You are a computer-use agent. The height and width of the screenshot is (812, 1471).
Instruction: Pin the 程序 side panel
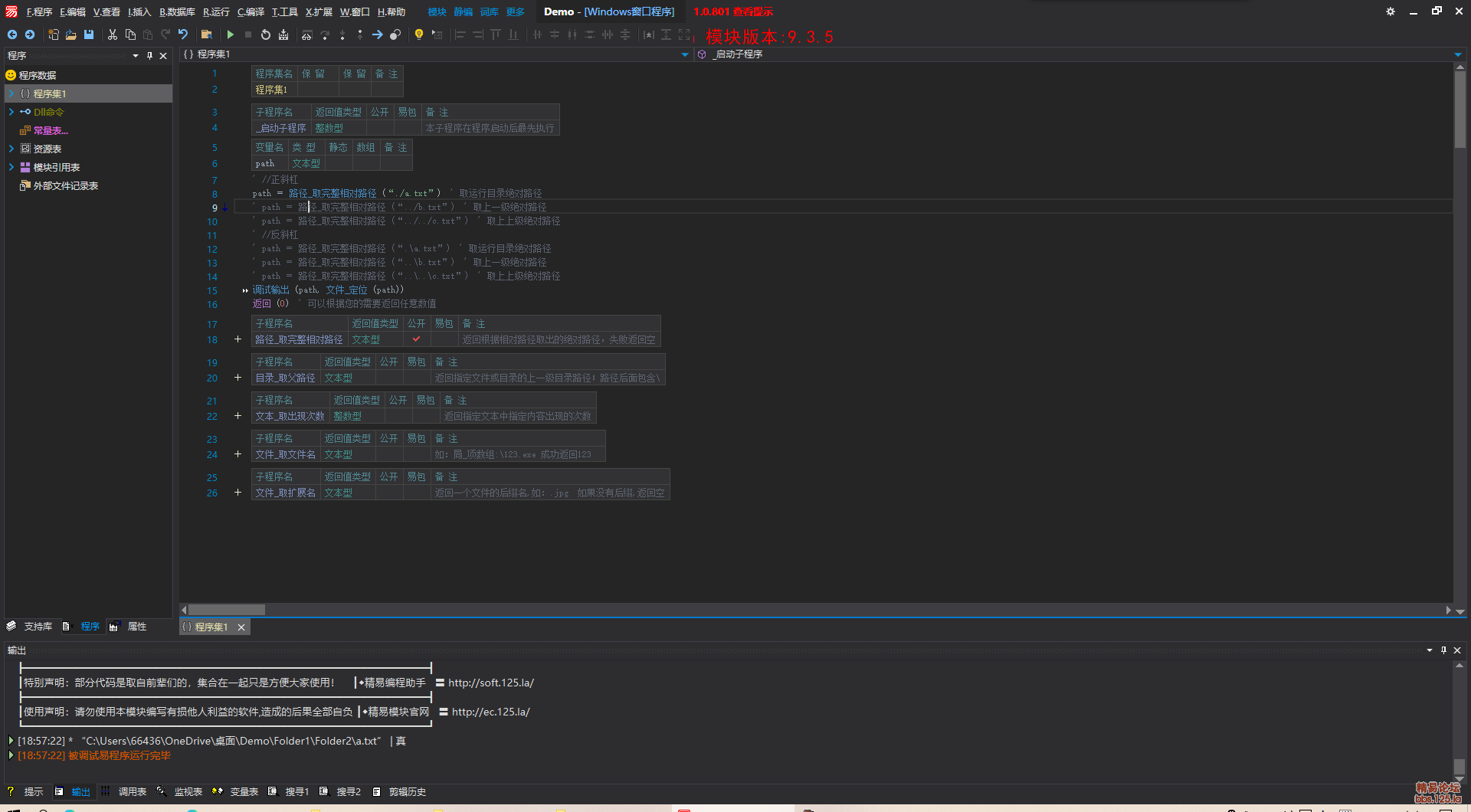click(x=149, y=56)
